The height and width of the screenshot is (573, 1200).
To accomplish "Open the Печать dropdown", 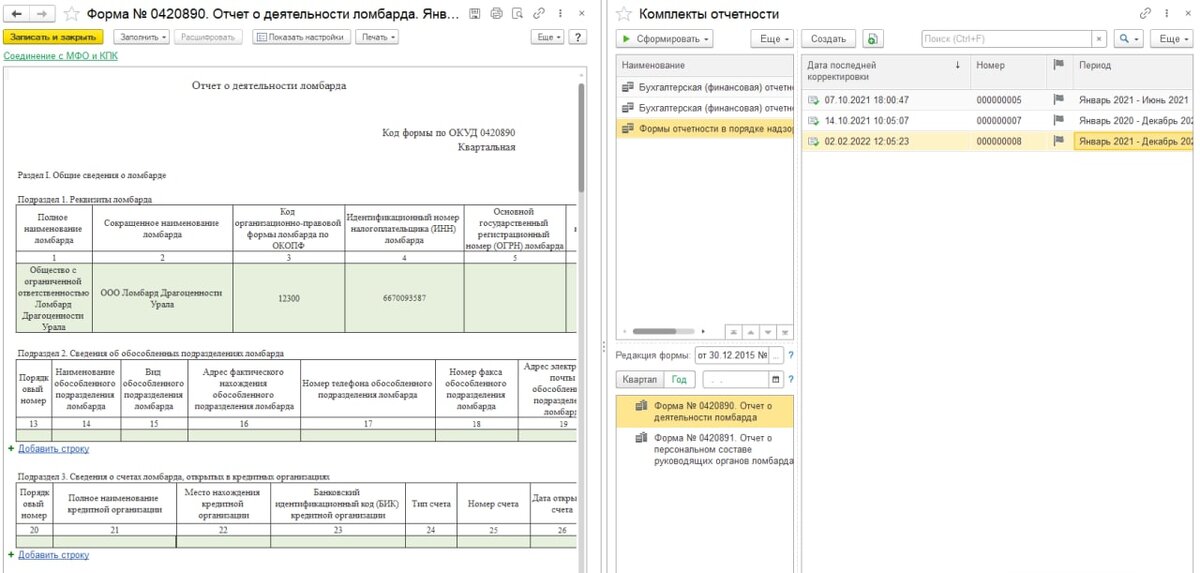I will coord(378,37).
